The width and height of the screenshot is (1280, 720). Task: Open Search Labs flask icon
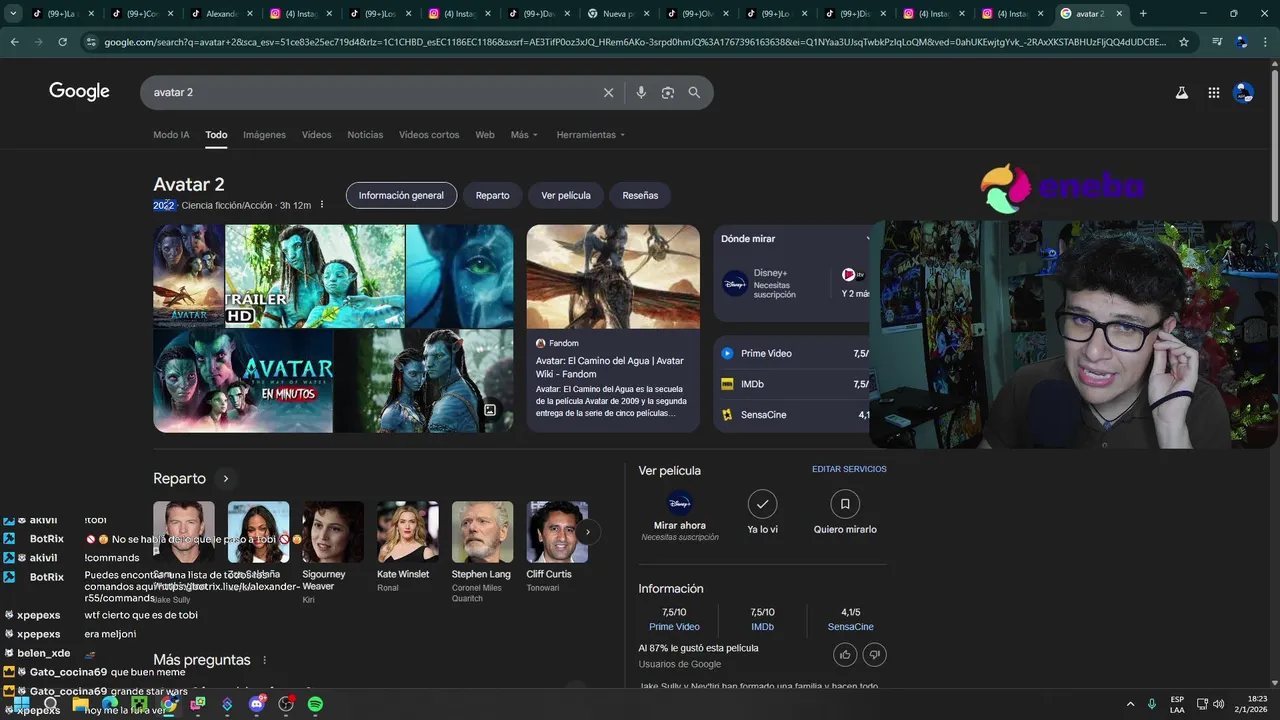(x=1181, y=92)
